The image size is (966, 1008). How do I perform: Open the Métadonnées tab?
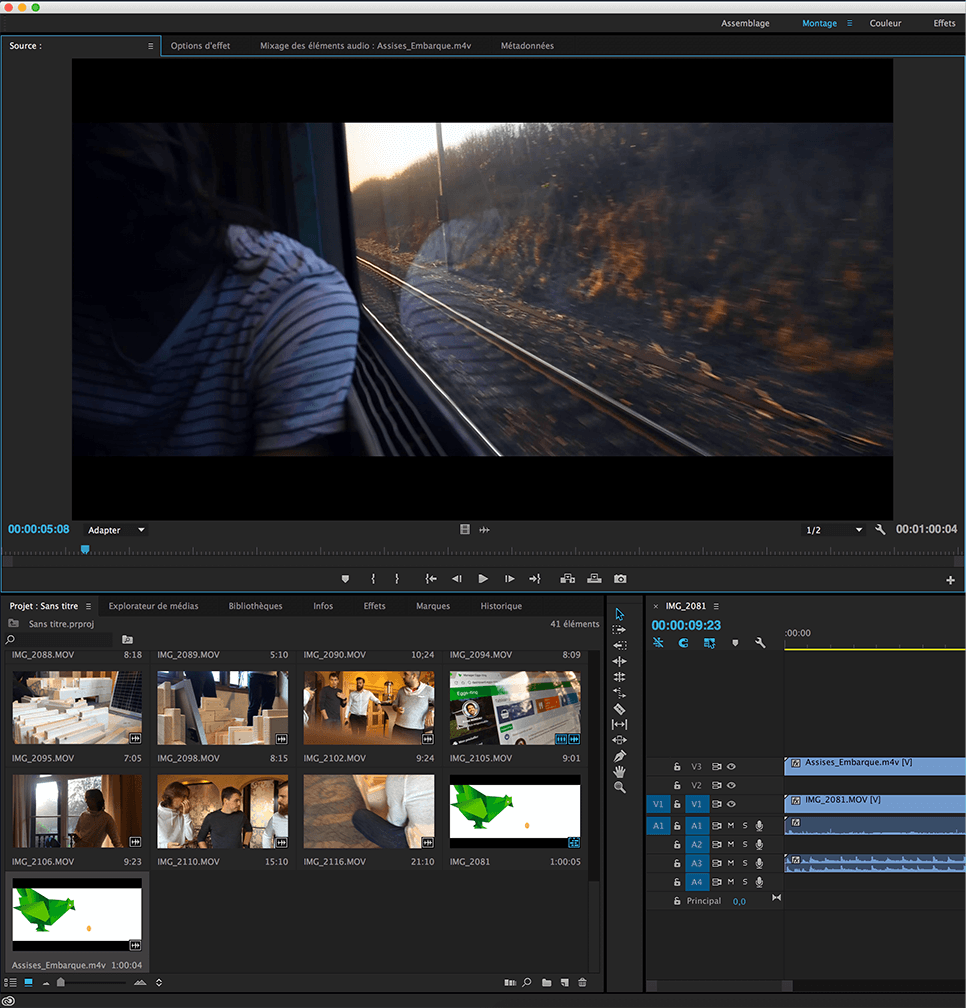(527, 46)
